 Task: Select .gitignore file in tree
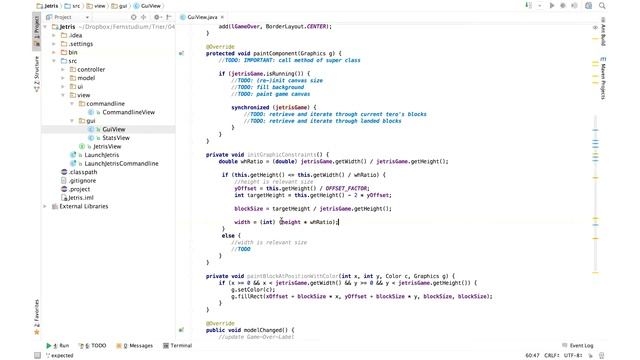(x=78, y=181)
